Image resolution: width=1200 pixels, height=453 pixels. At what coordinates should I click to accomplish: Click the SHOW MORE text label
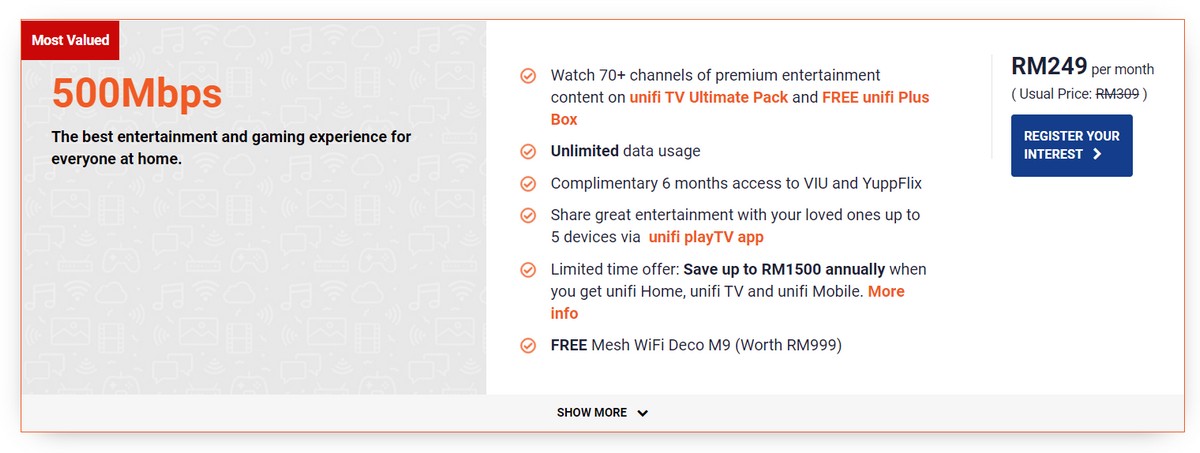tap(592, 413)
